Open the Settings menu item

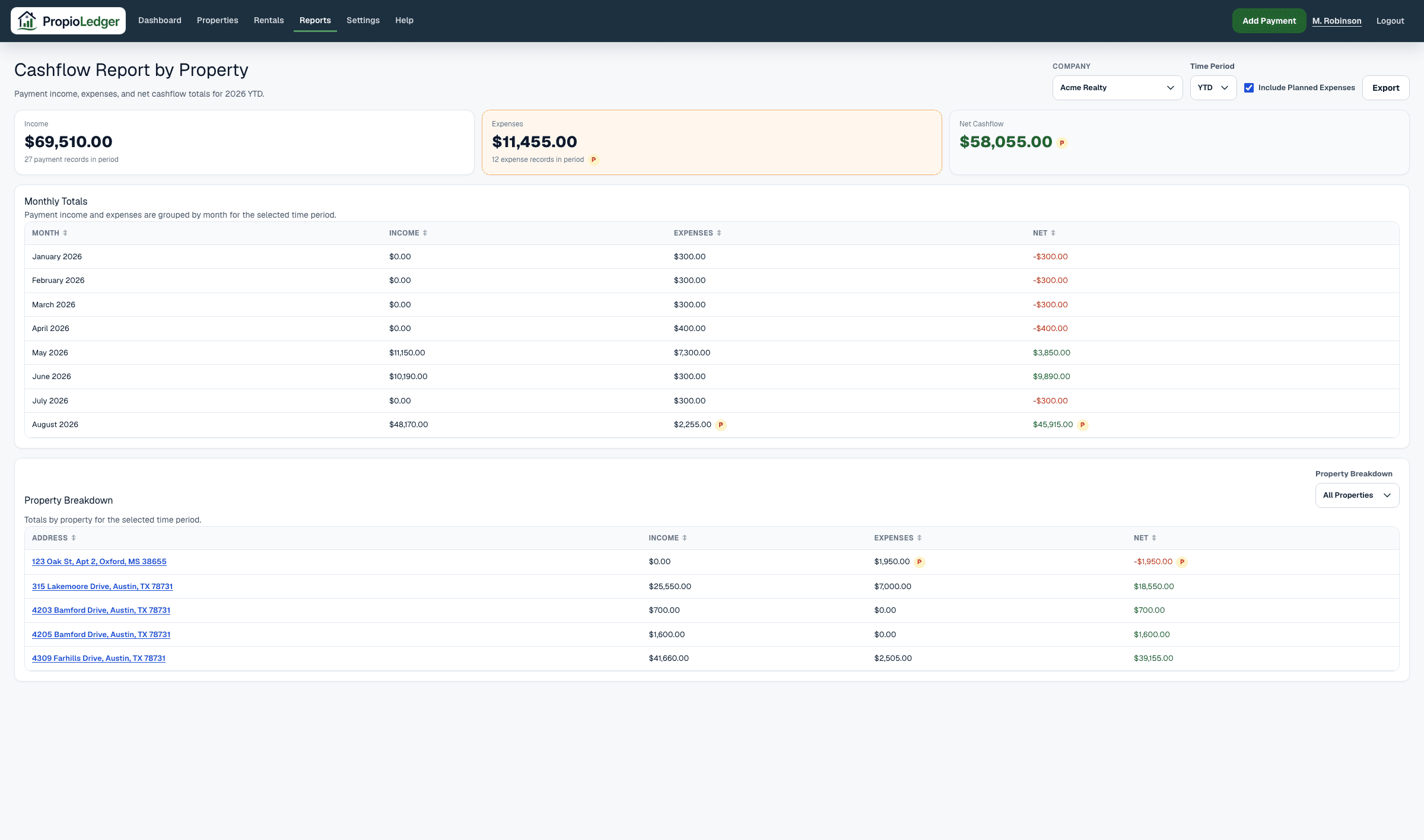click(x=363, y=20)
